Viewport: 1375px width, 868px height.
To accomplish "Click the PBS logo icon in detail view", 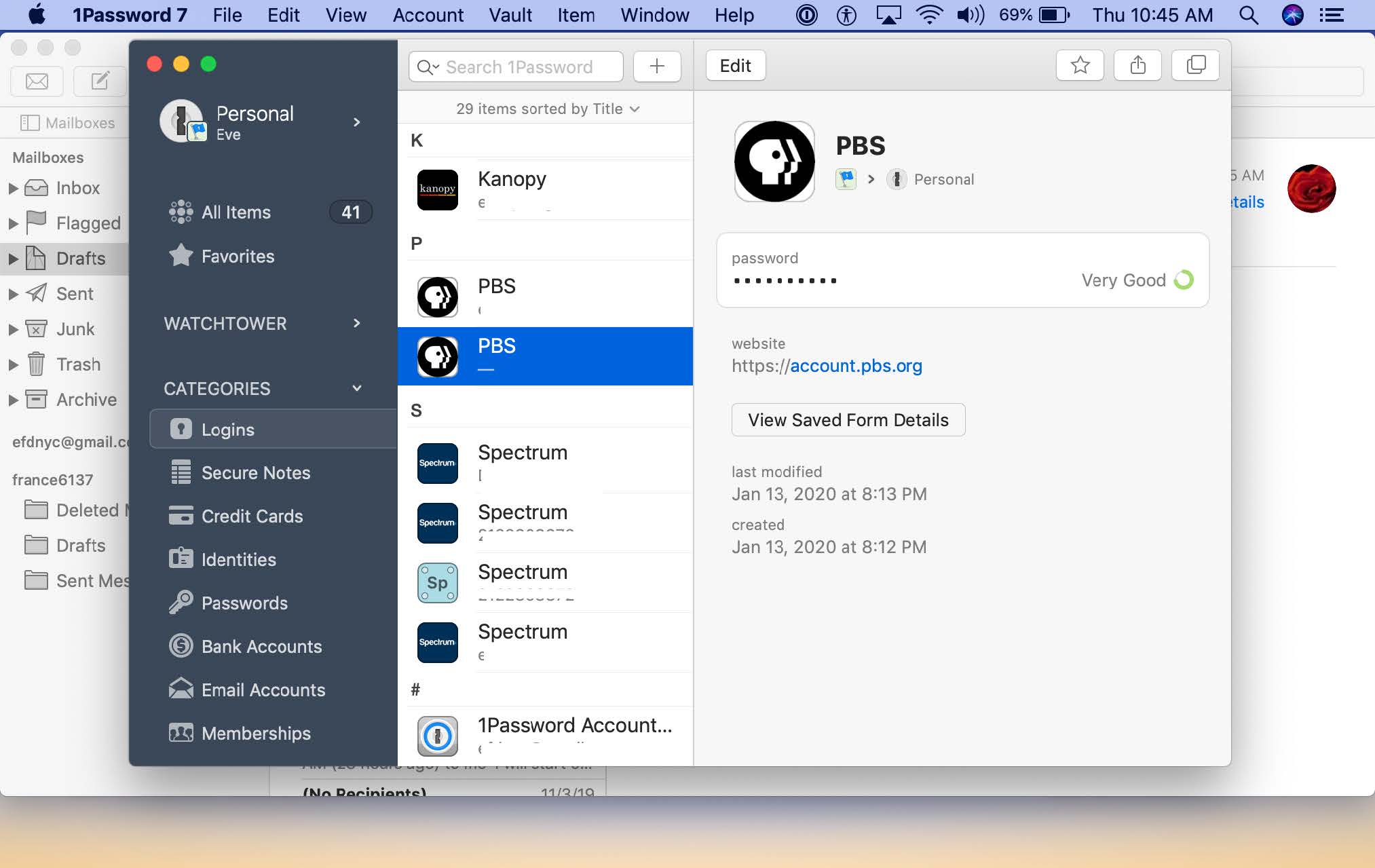I will (775, 160).
